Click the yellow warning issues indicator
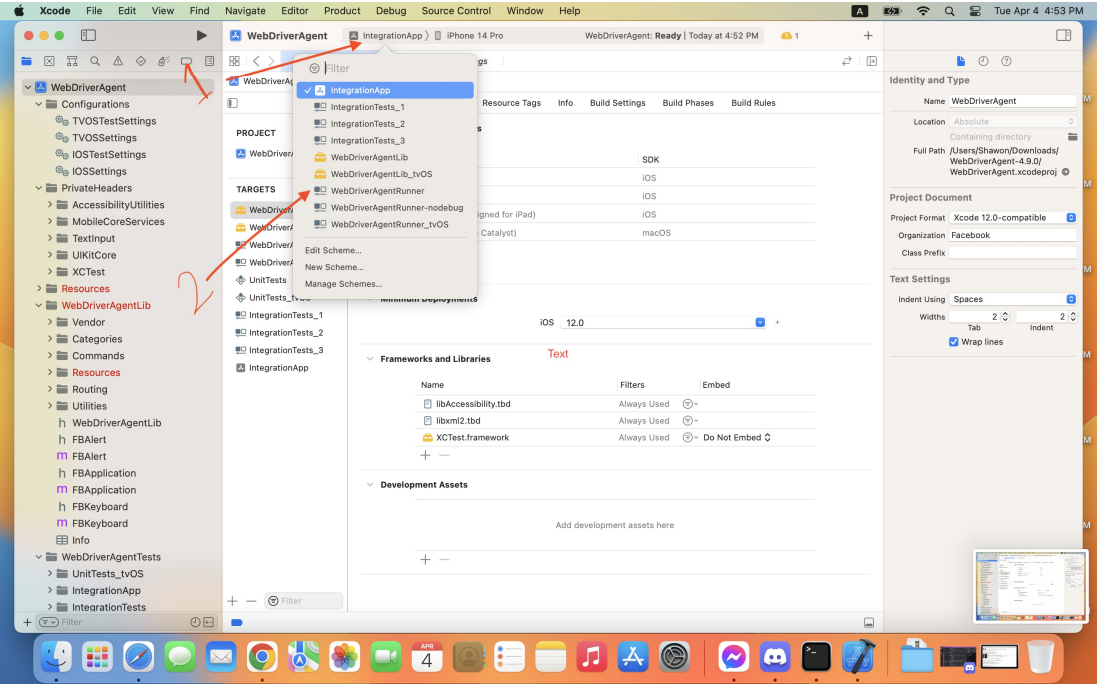The height and width of the screenshot is (684, 1097). 789,36
